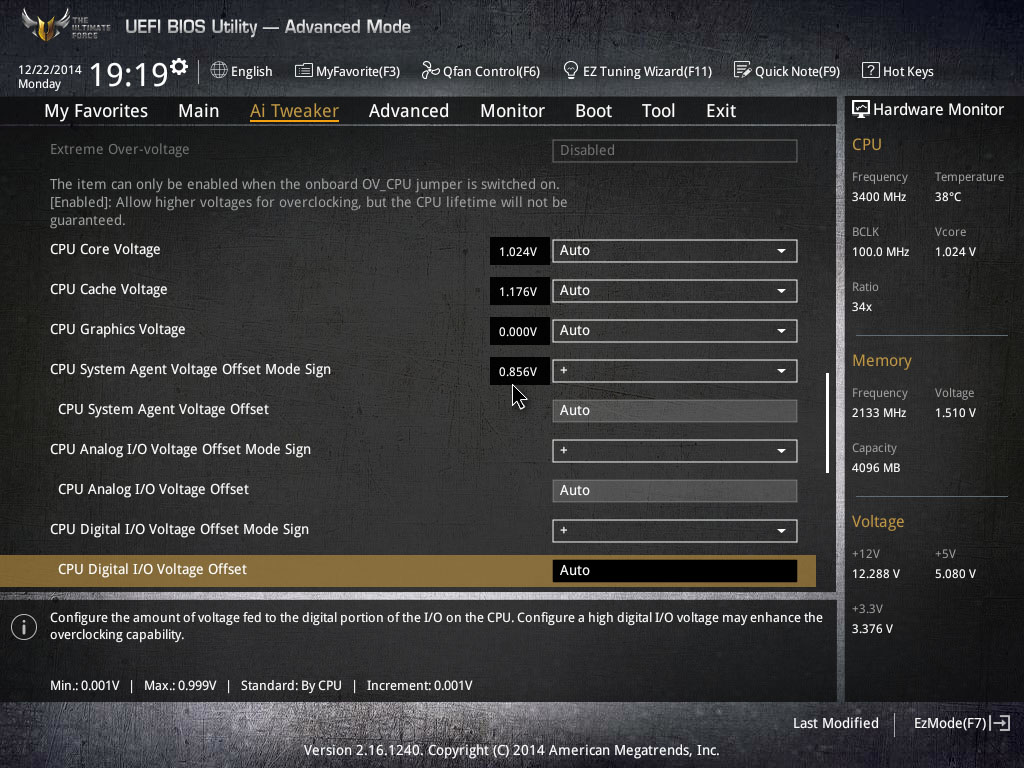Open the Exit tab
The height and width of the screenshot is (768, 1024).
(x=721, y=111)
